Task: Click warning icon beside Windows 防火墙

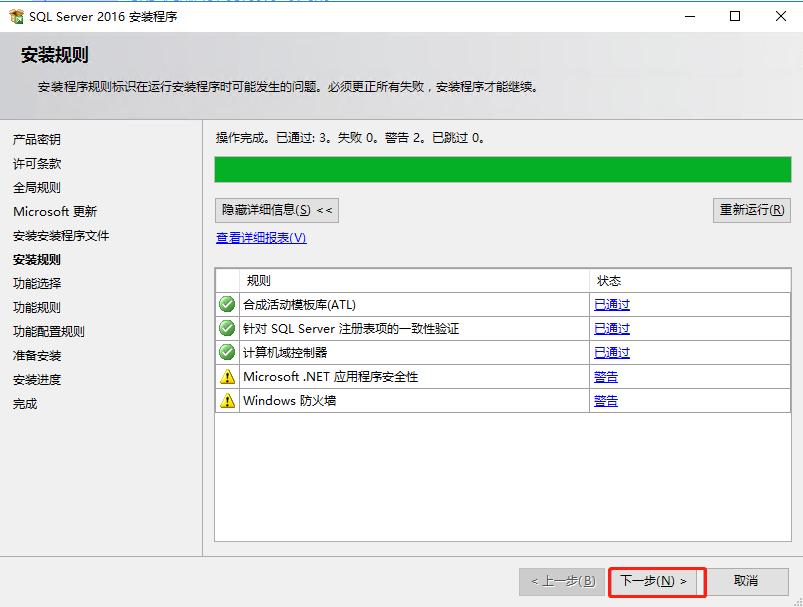Action: (x=227, y=401)
